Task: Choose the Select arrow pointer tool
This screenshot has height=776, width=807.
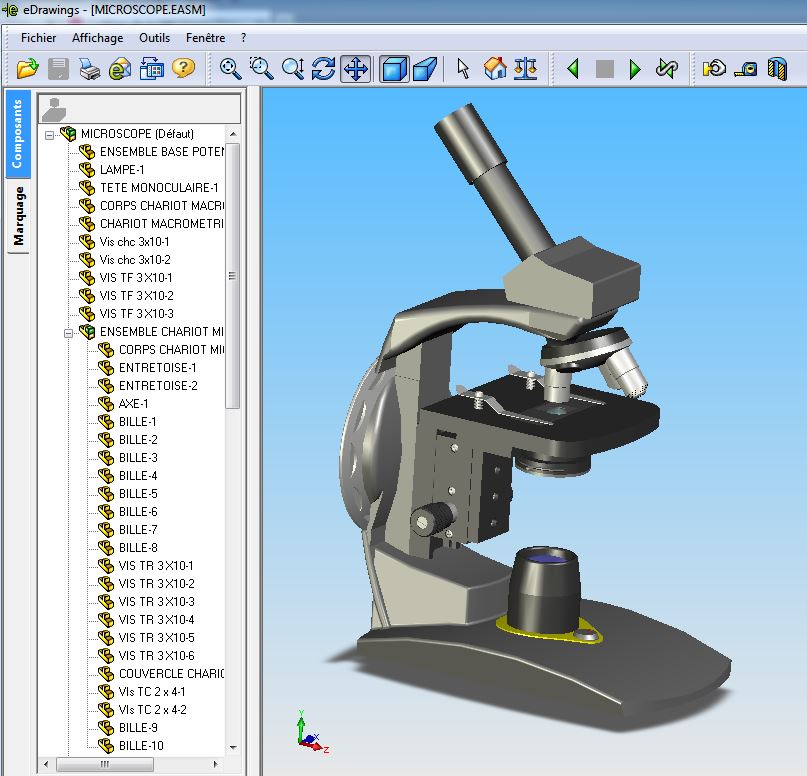Action: click(x=463, y=68)
